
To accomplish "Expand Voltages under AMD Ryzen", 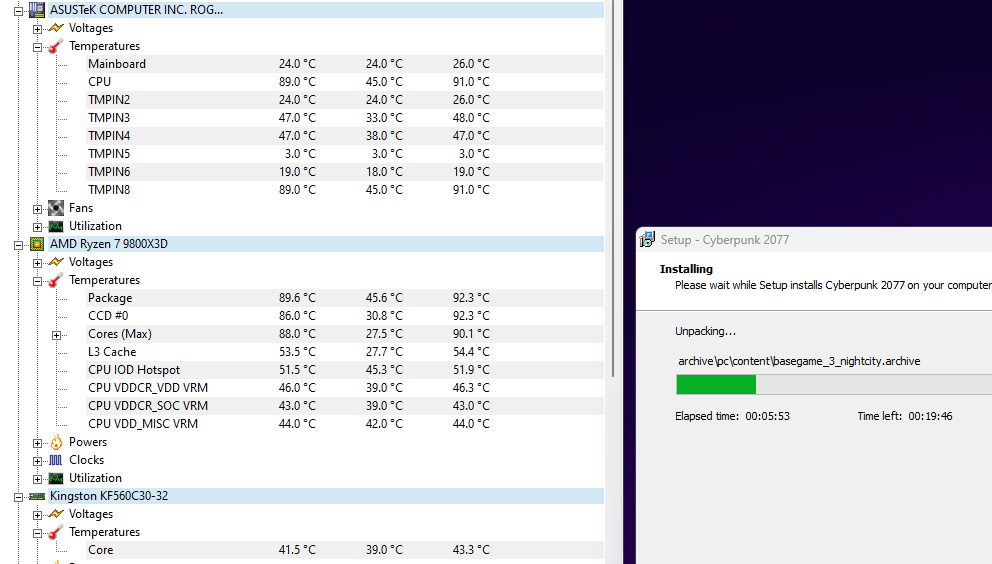I will pos(37,263).
